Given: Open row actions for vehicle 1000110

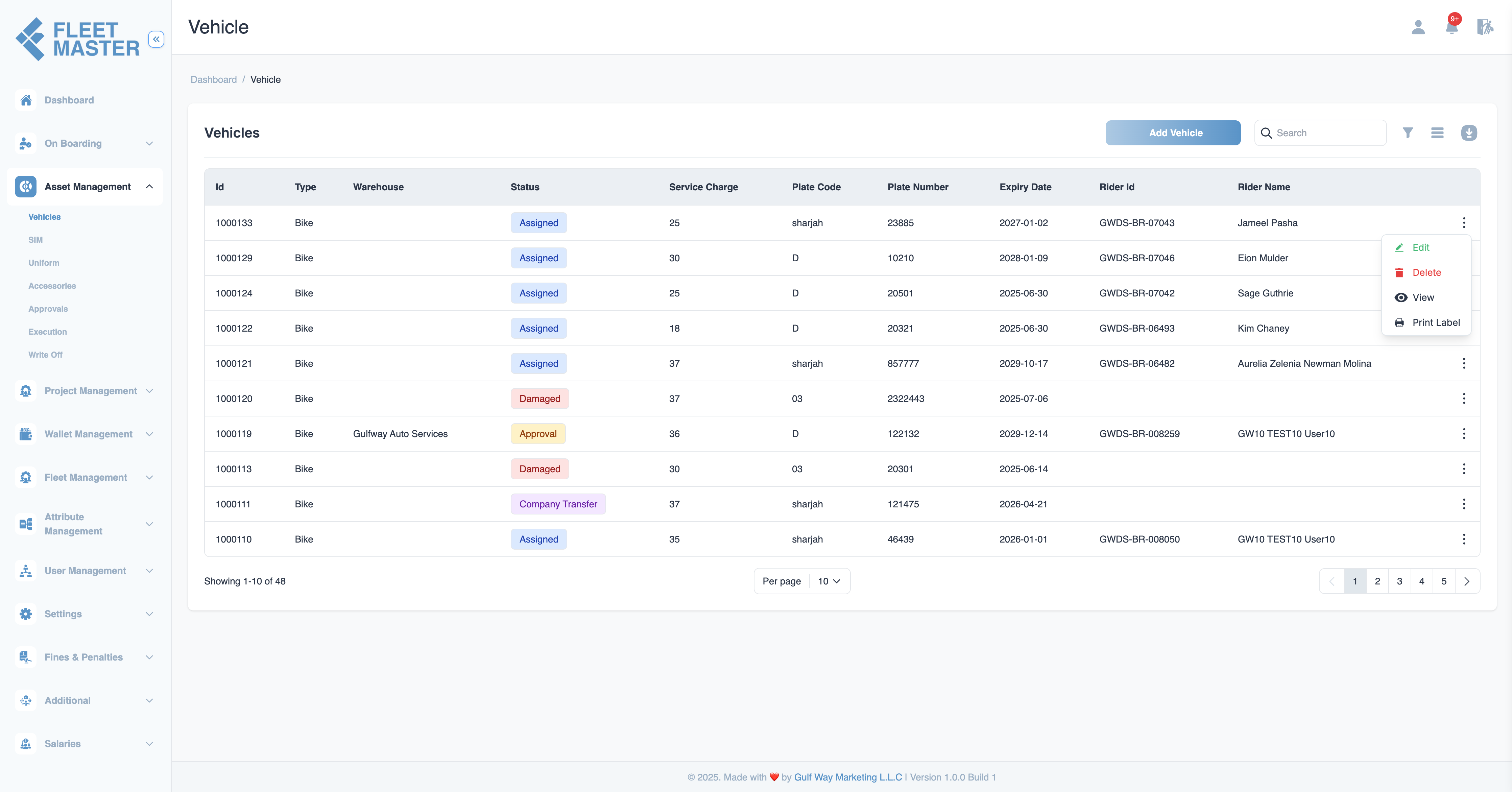Looking at the screenshot, I should click(x=1464, y=539).
